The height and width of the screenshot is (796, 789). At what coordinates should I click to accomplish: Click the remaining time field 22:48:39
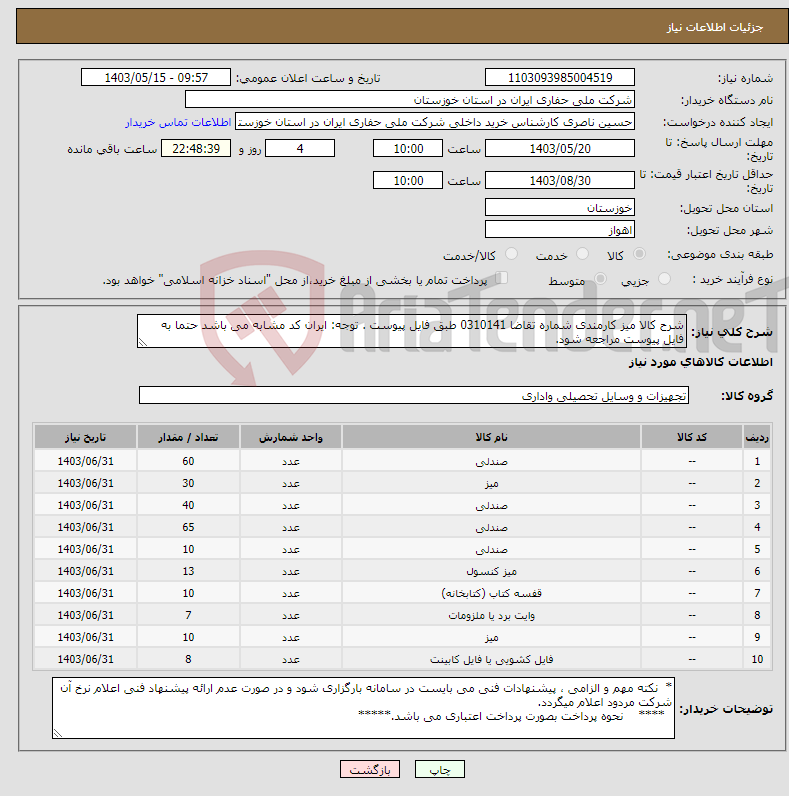pos(196,148)
